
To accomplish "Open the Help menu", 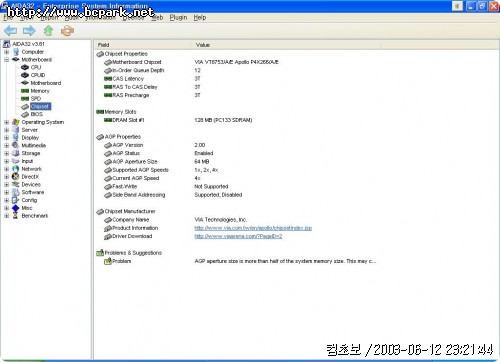I will click(200, 17).
